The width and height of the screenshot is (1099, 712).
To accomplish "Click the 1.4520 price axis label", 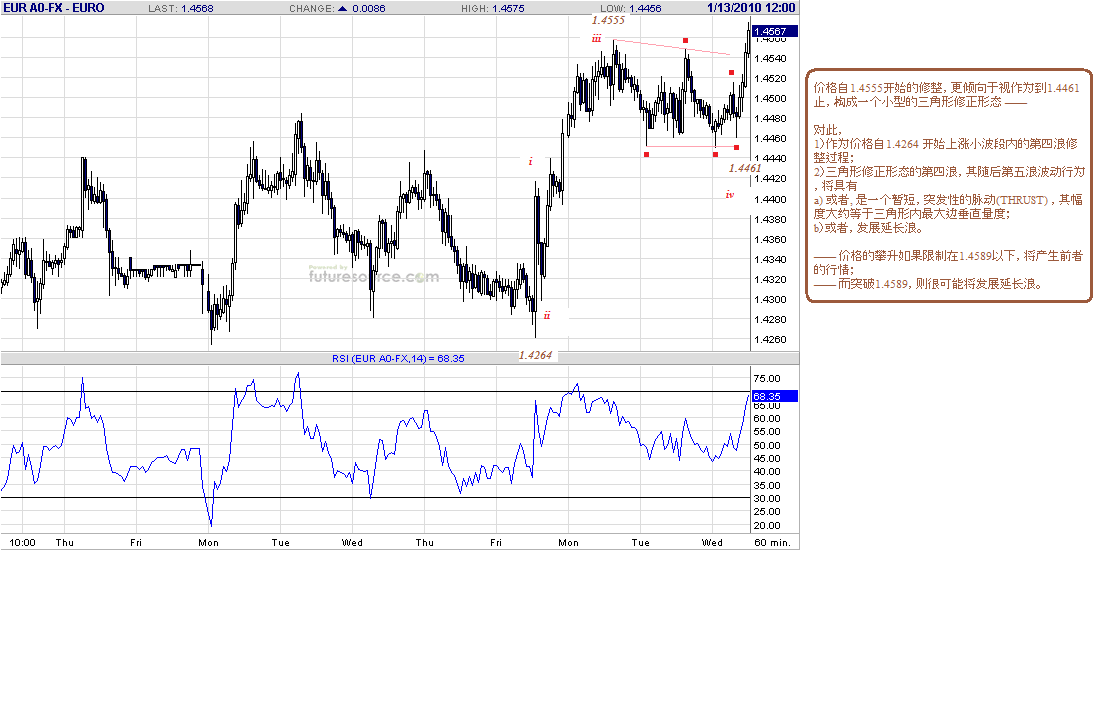I will pyautogui.click(x=771, y=78).
